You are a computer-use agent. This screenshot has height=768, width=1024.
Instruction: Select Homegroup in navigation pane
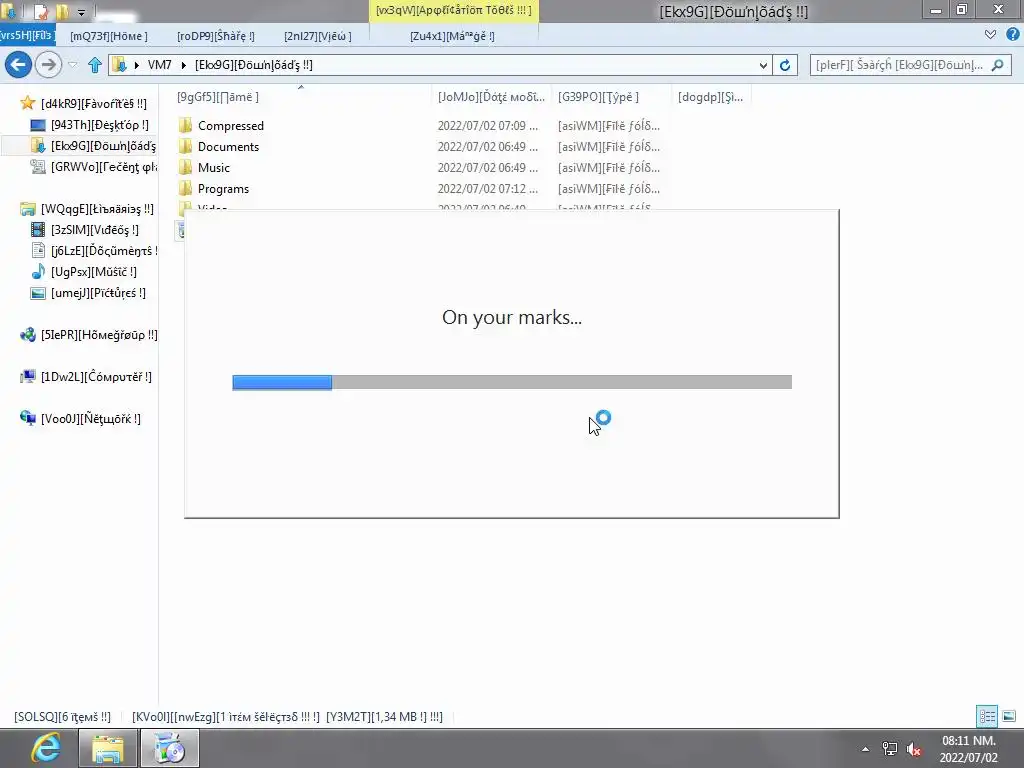click(99, 335)
